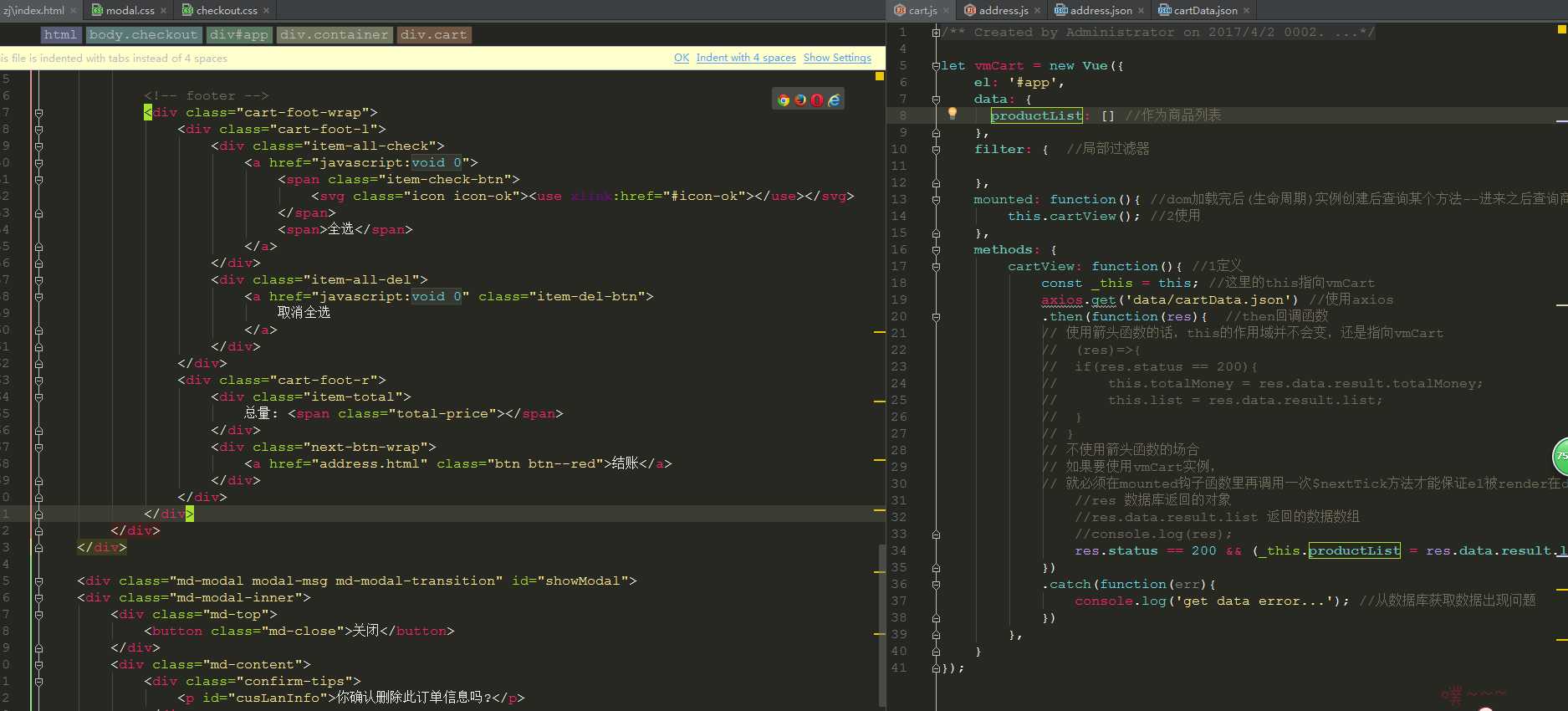Viewport: 1568px width, 711px height.
Task: Switch to the modal.css tab
Action: pos(130,10)
